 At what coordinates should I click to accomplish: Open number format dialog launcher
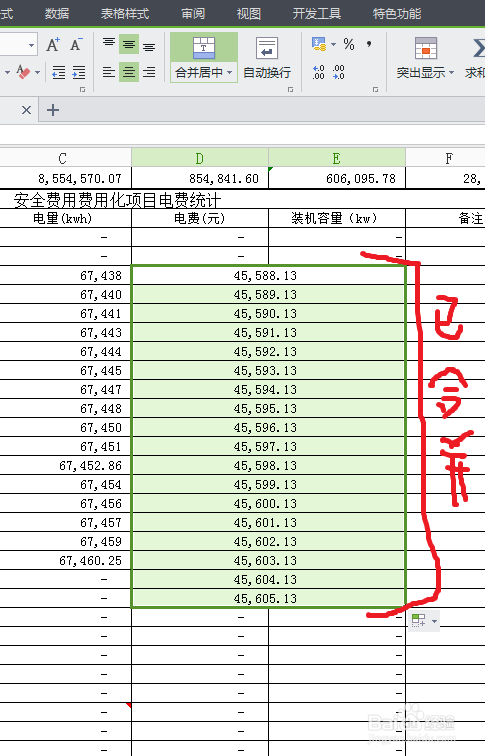pos(375,90)
